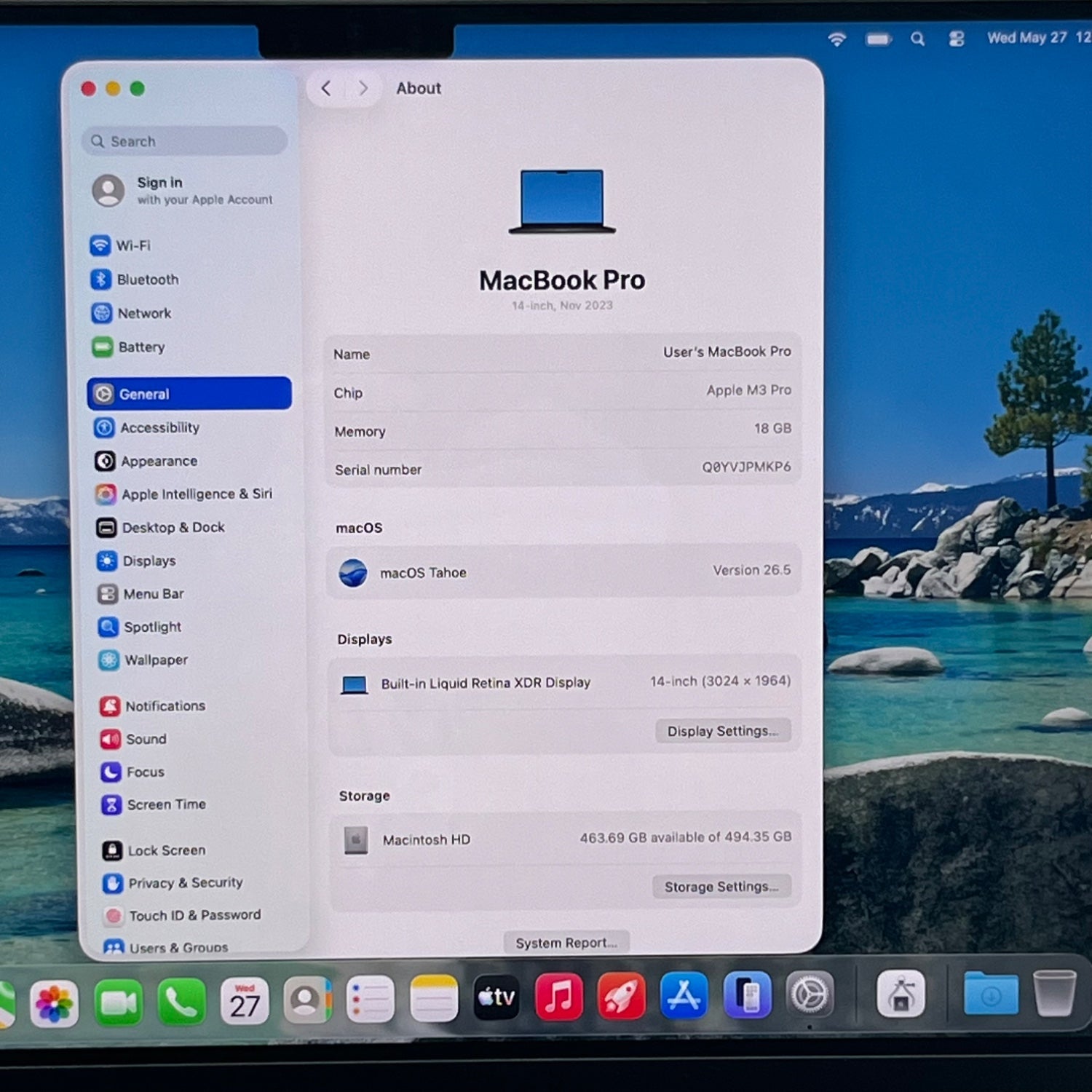Click "463.69 GB available of 494.35 GB"

685,837
